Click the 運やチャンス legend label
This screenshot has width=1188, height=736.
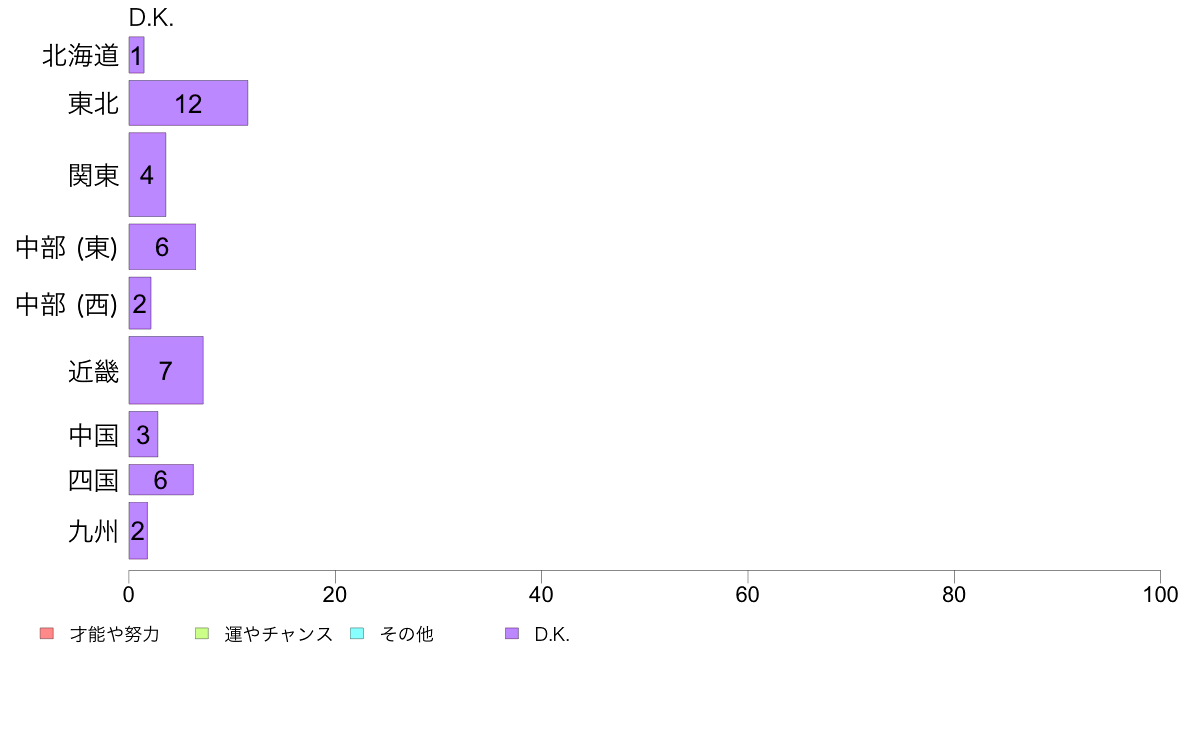pos(279,634)
